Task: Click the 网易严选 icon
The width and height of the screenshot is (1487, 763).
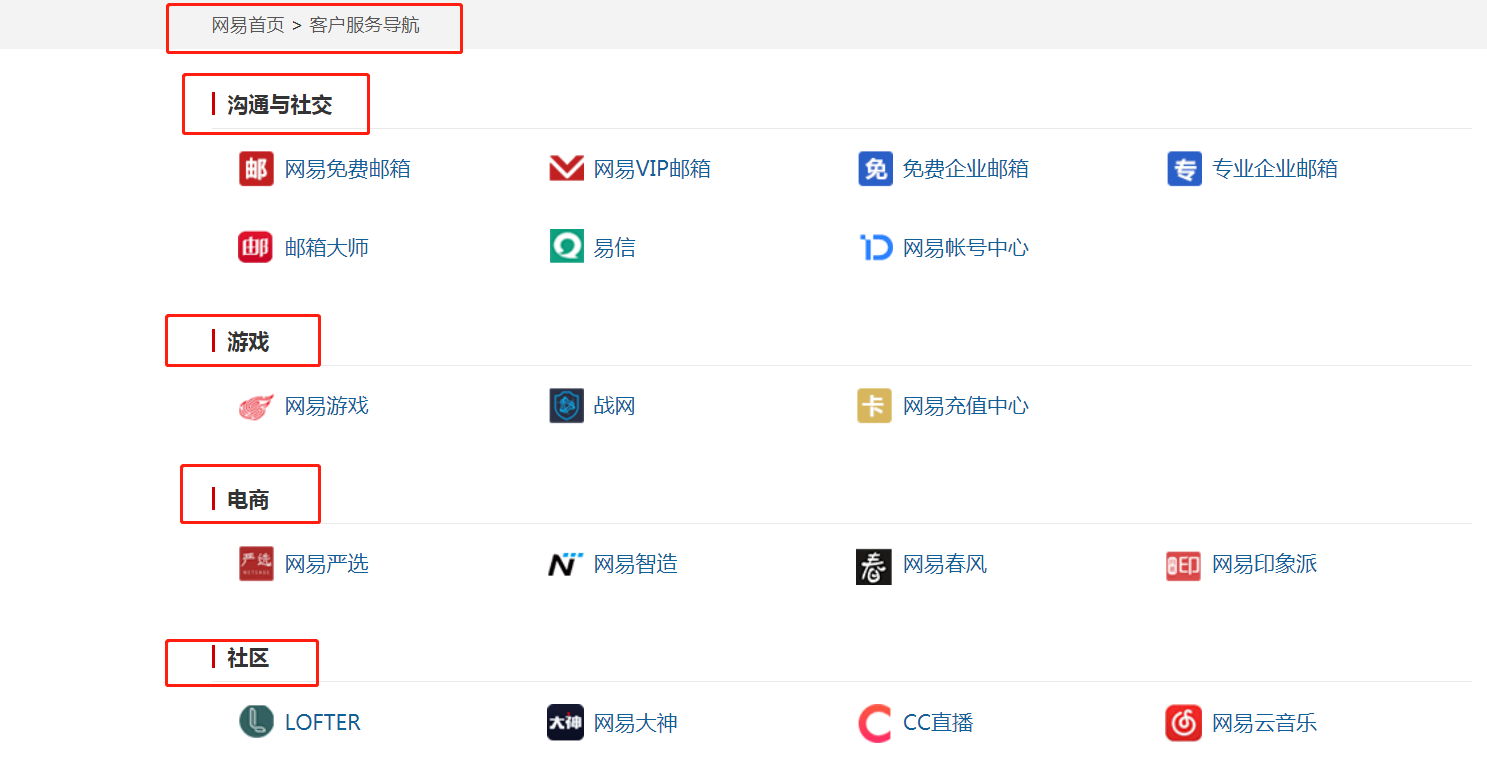Action: click(256, 564)
